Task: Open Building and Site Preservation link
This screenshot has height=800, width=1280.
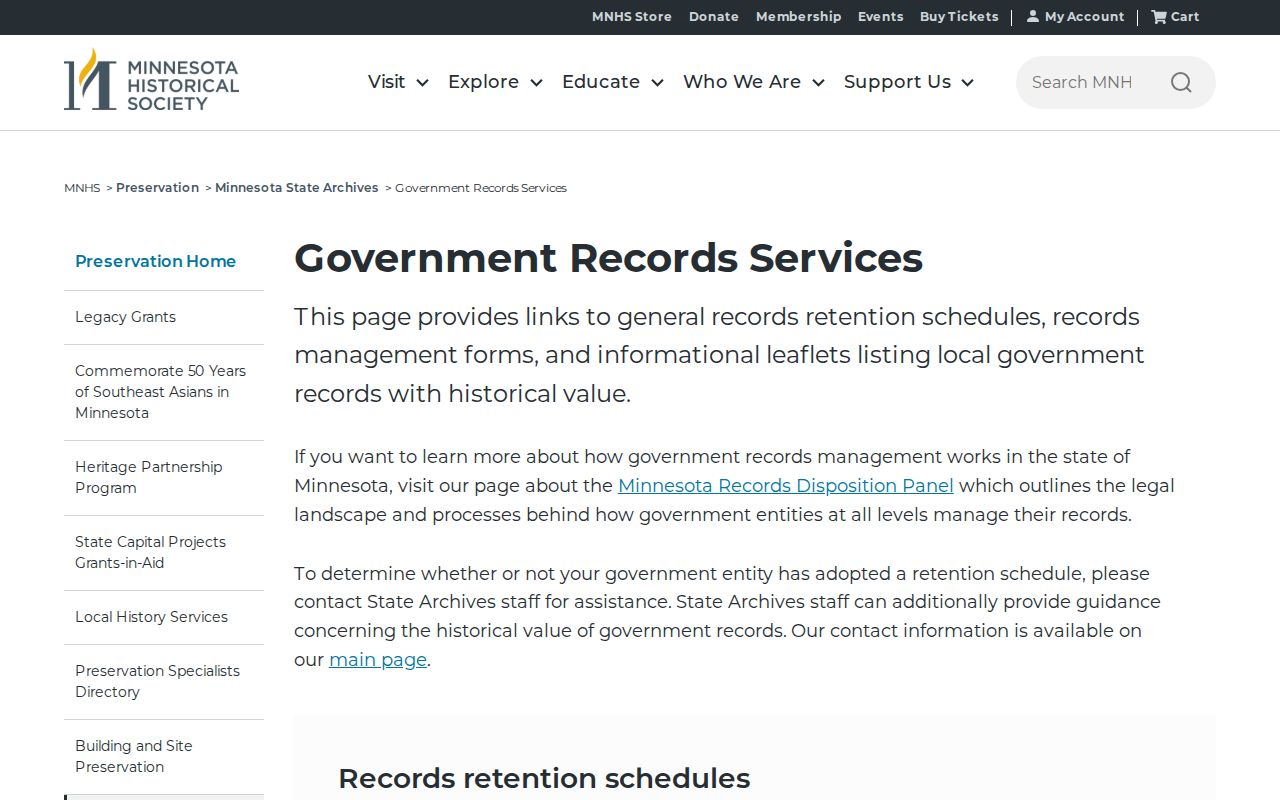Action: [134, 756]
